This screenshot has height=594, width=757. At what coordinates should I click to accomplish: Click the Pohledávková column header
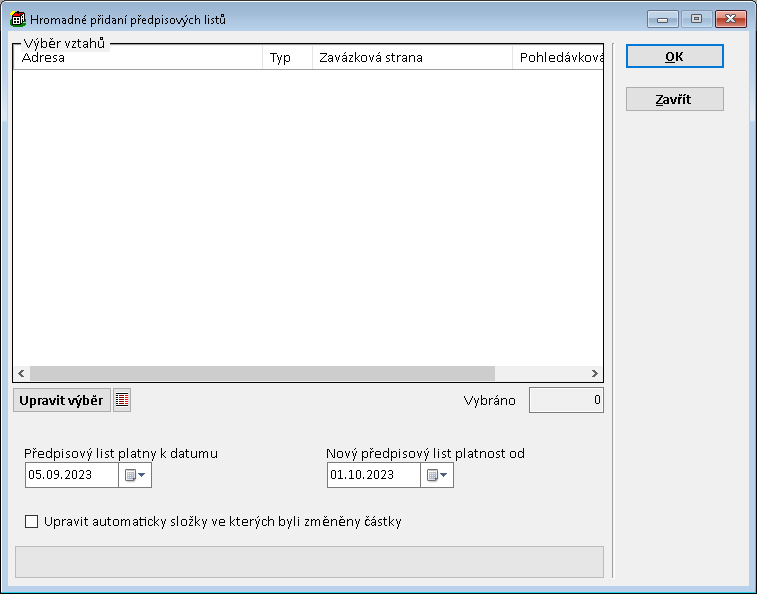(558, 58)
